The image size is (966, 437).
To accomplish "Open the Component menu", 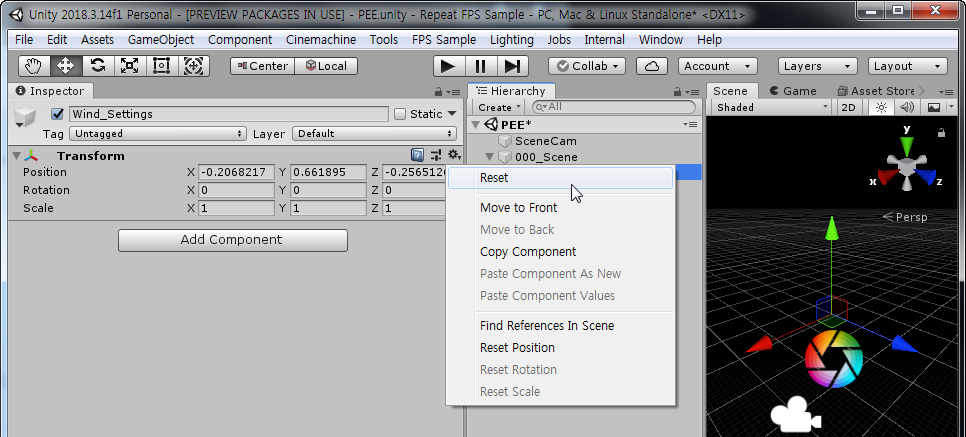I will coord(240,39).
